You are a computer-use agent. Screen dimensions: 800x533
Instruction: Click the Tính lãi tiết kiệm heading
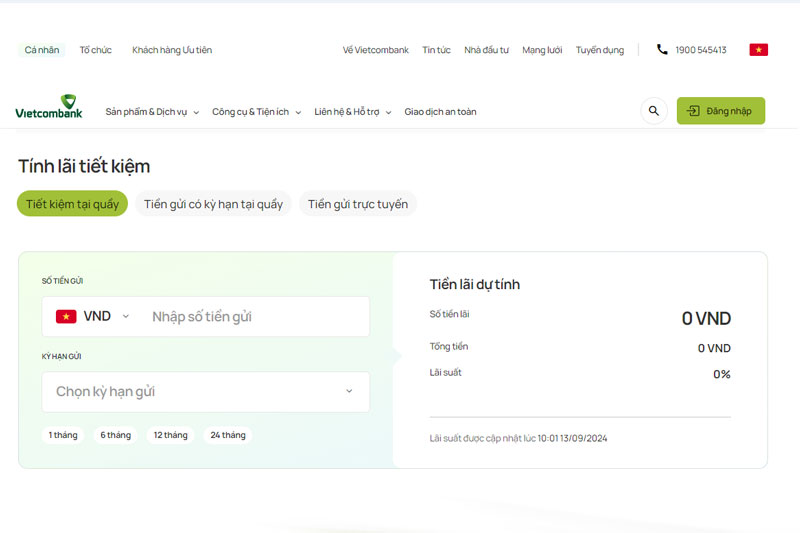84,166
